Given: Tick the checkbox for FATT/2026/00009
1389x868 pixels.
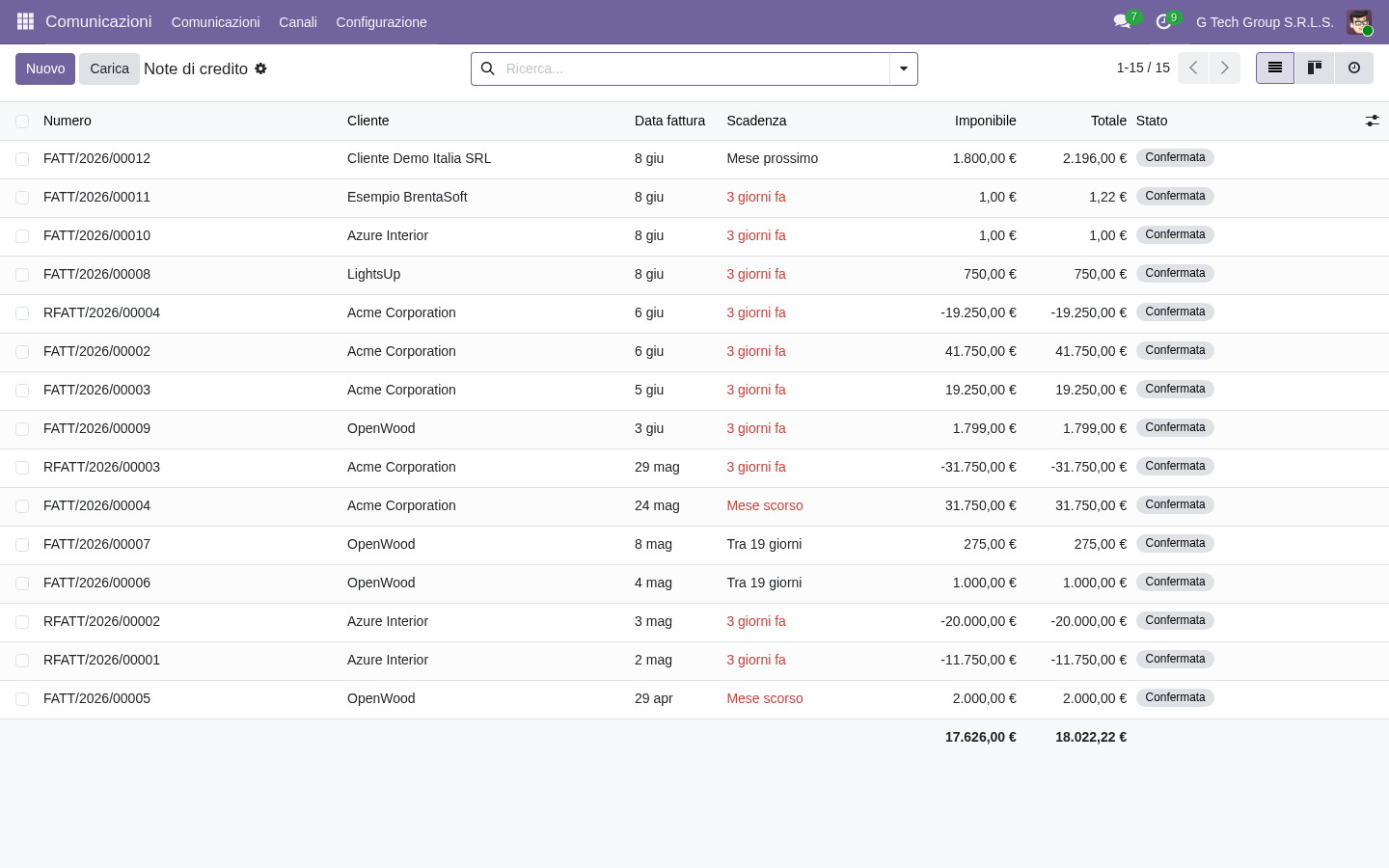Looking at the screenshot, I should tap(22, 429).
